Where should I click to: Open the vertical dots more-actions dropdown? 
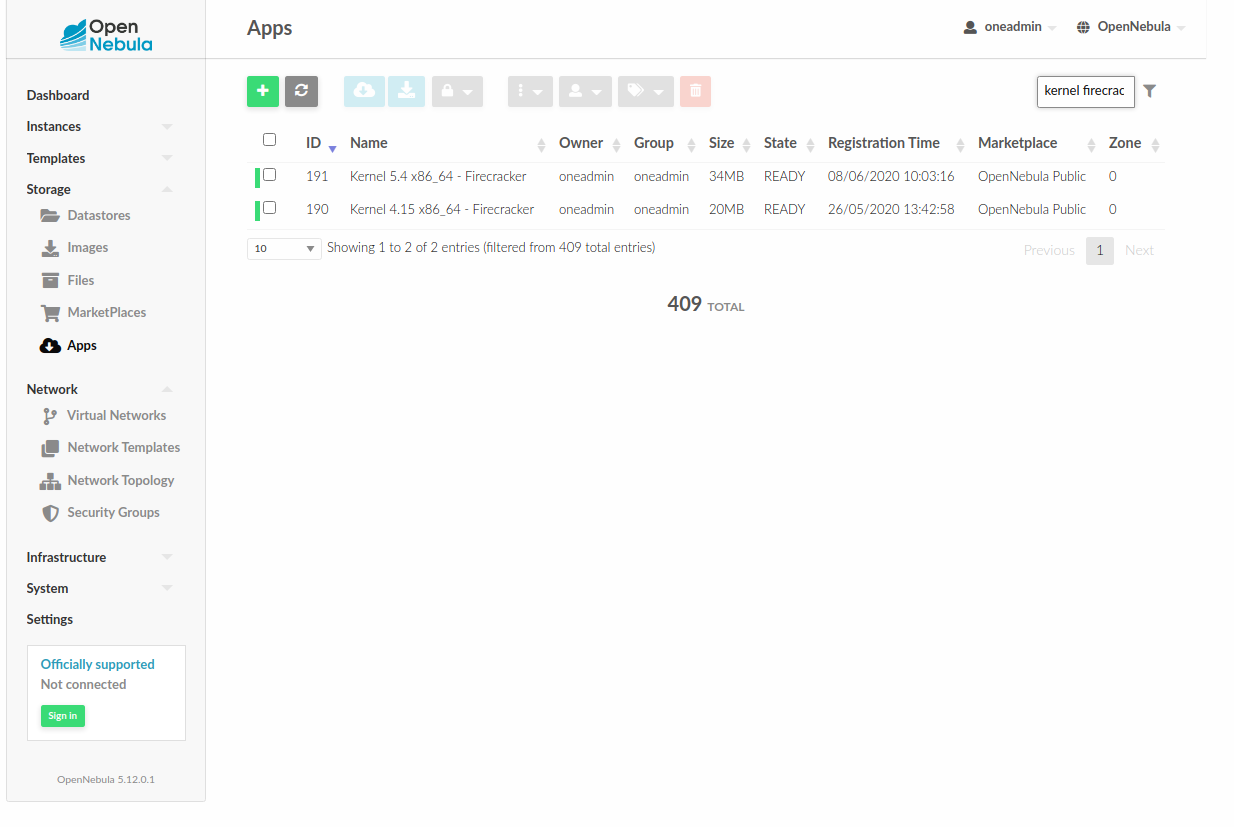pos(530,91)
